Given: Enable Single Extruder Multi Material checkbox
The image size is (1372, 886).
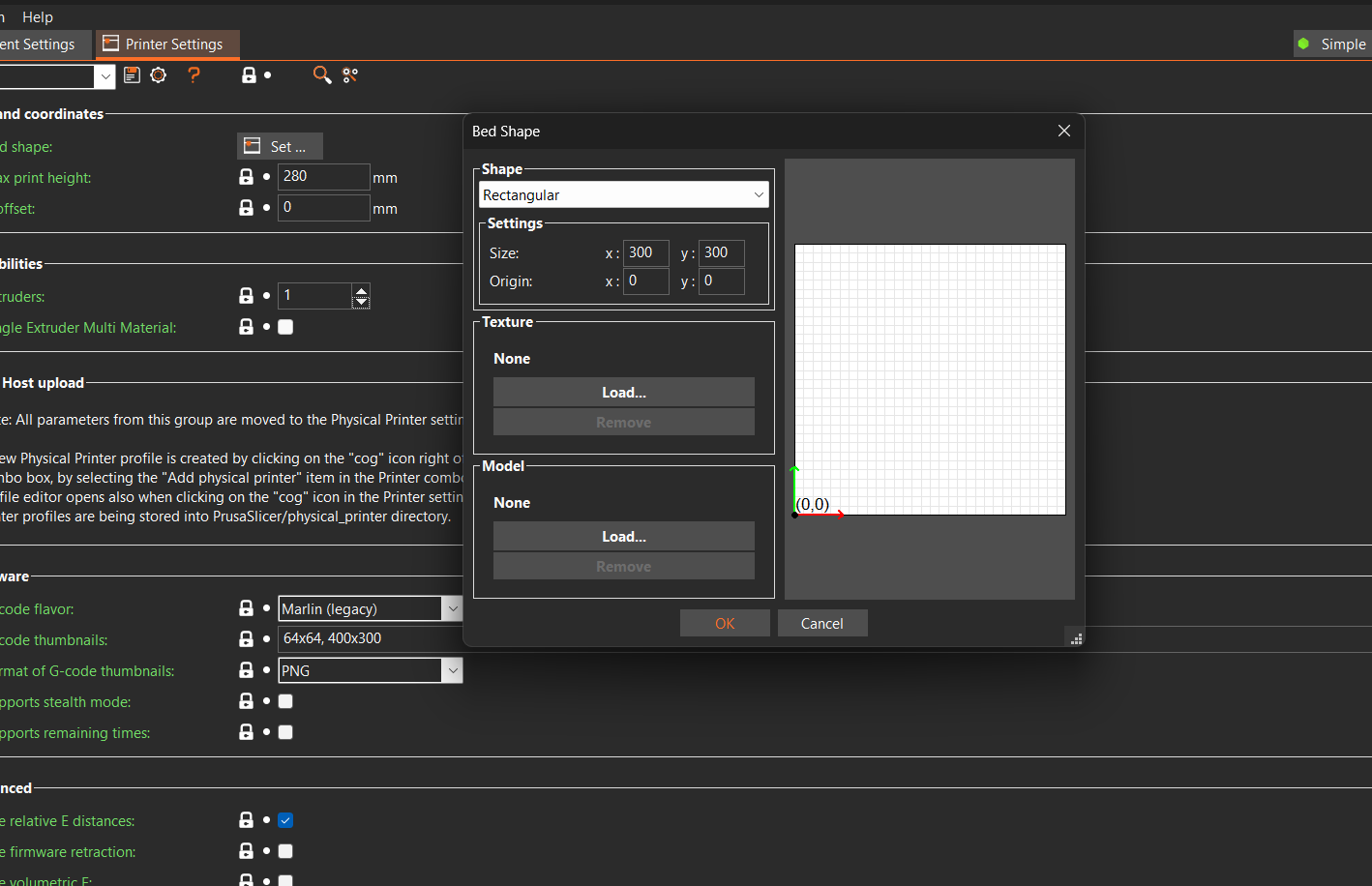Looking at the screenshot, I should (285, 327).
